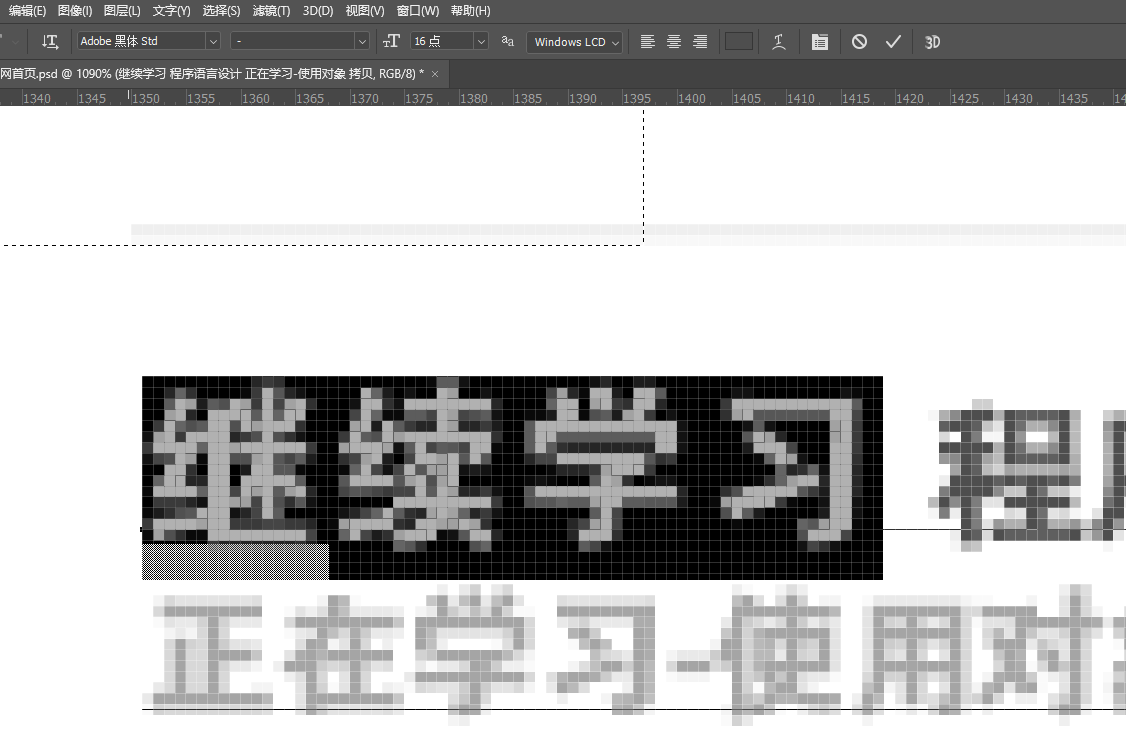Open the 3D(D) menu
This screenshot has width=1126, height=749.
(x=317, y=11)
